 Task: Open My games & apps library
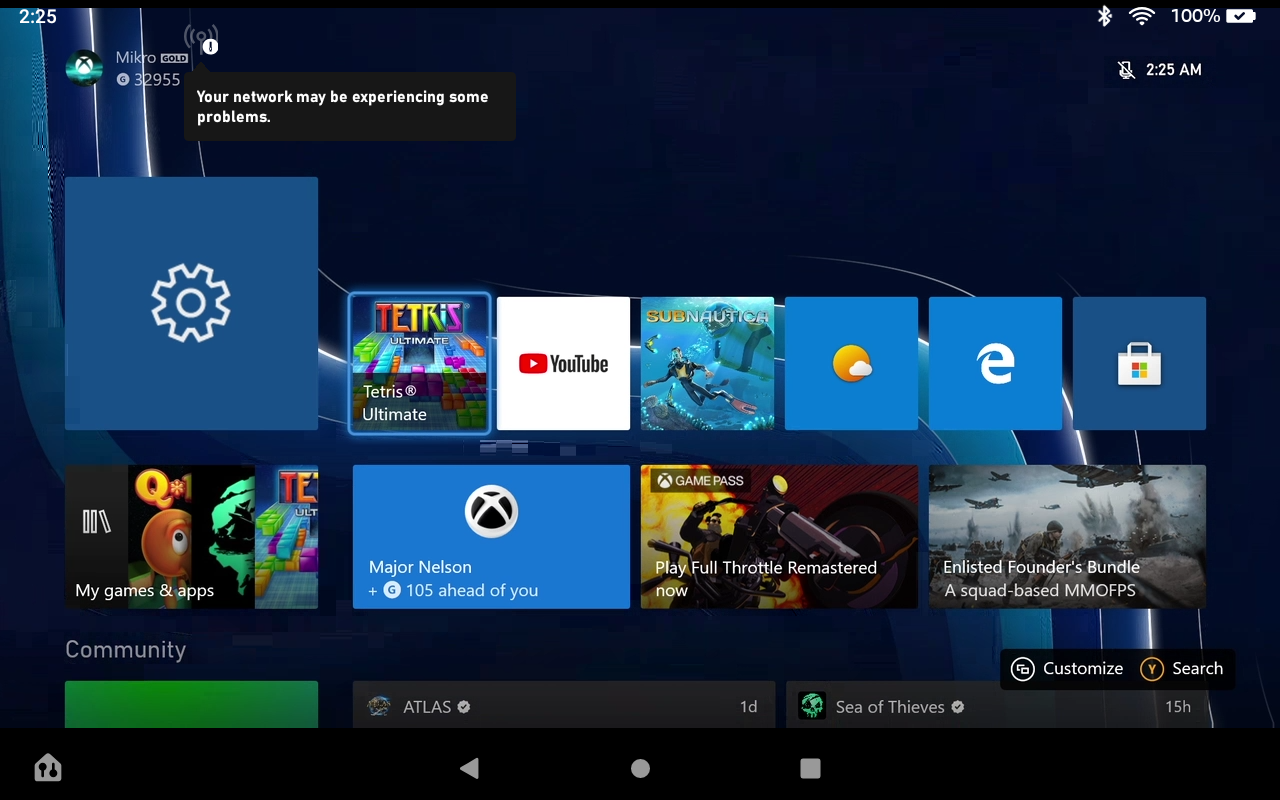click(191, 537)
